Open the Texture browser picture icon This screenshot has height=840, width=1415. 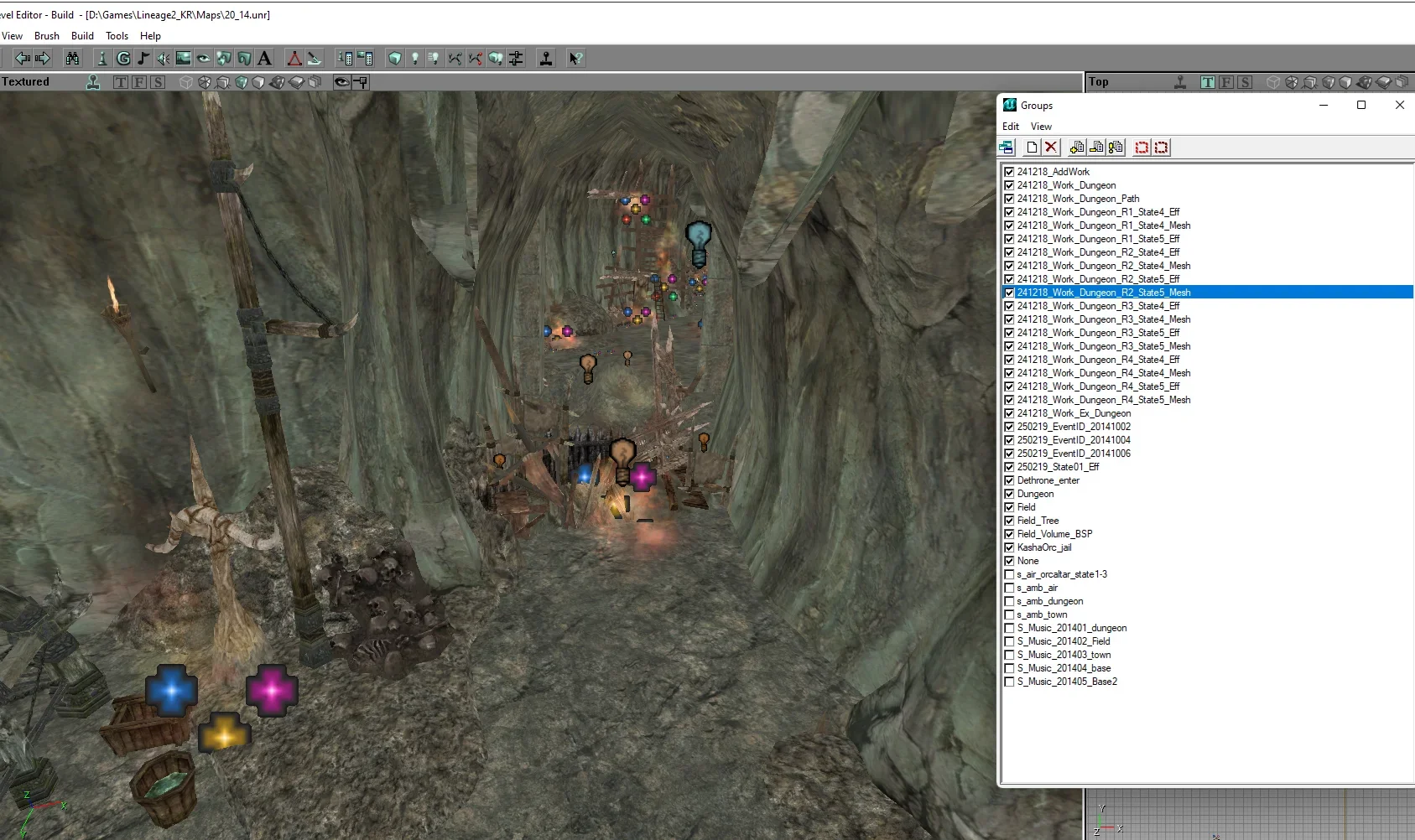pyautogui.click(x=184, y=58)
